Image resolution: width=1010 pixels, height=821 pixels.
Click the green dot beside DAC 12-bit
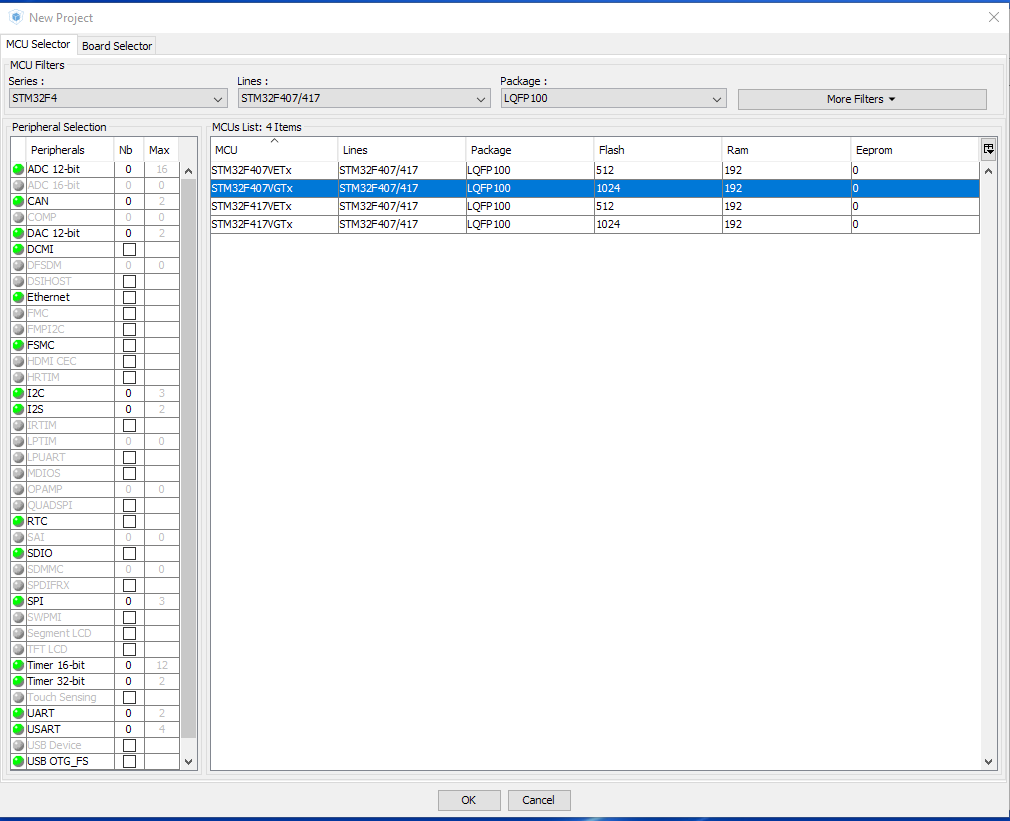click(x=19, y=233)
